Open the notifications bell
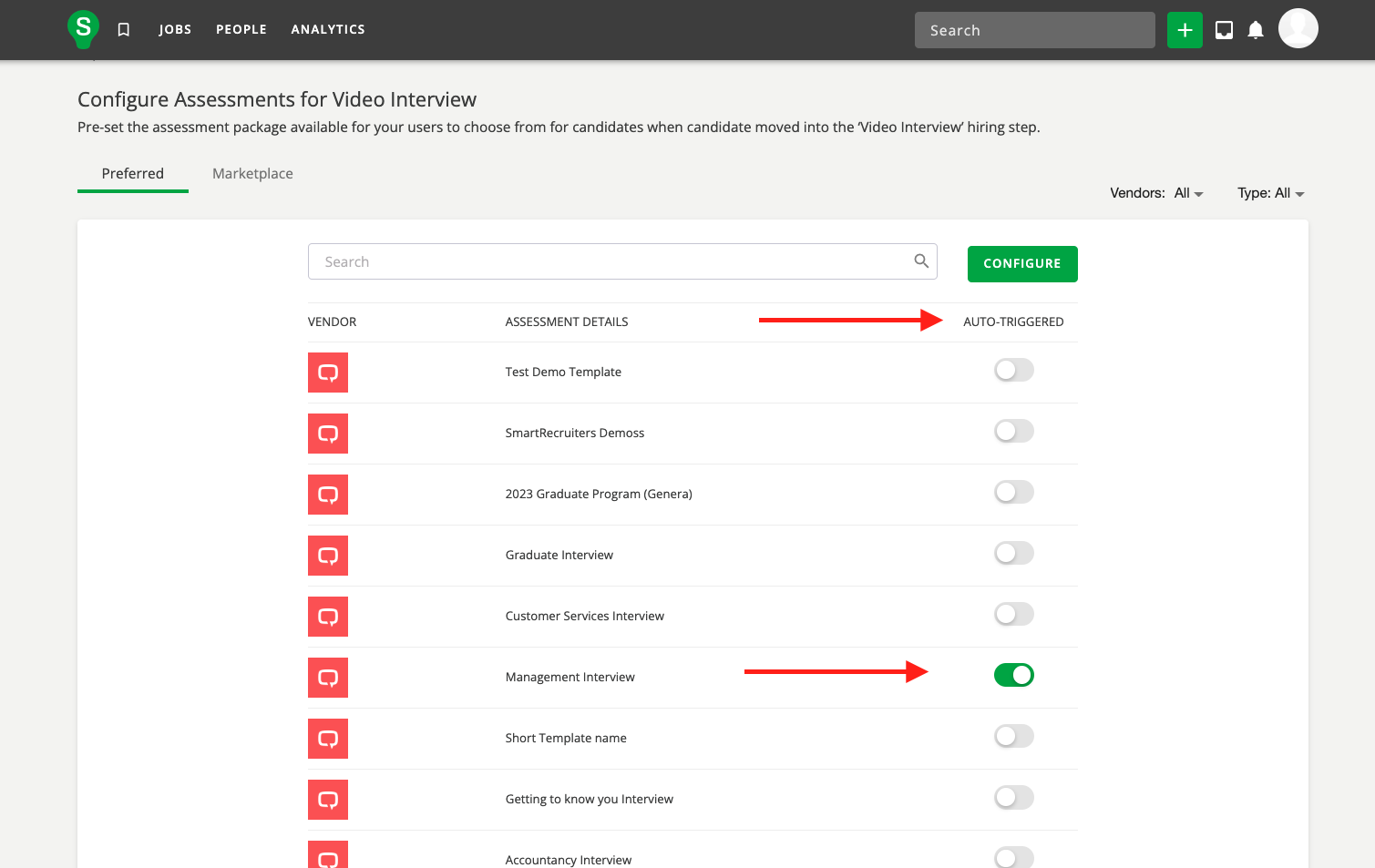Viewport: 1375px width, 868px height. click(x=1255, y=30)
